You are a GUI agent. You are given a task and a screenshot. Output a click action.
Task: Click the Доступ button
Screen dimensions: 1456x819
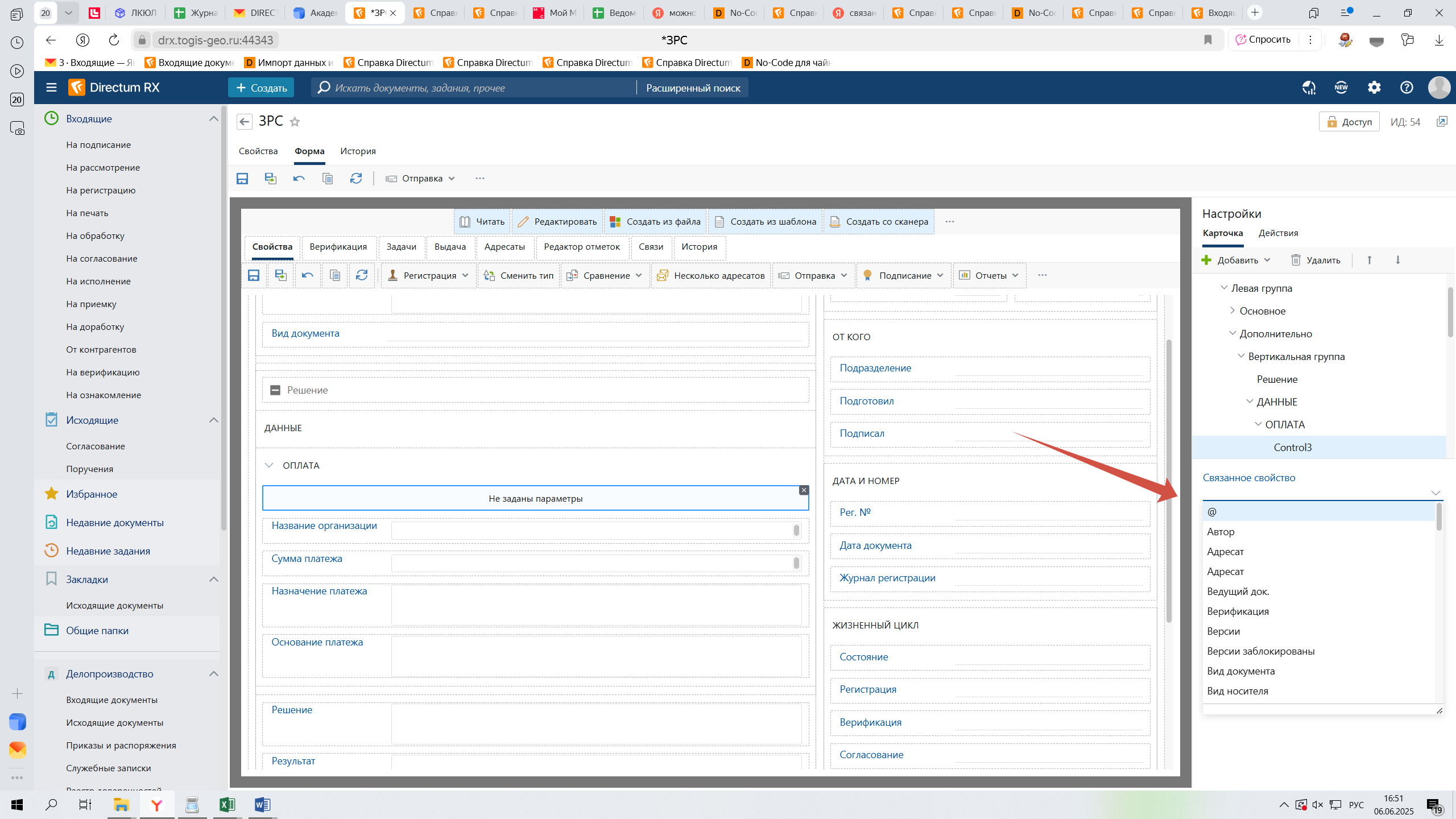[x=1349, y=122]
